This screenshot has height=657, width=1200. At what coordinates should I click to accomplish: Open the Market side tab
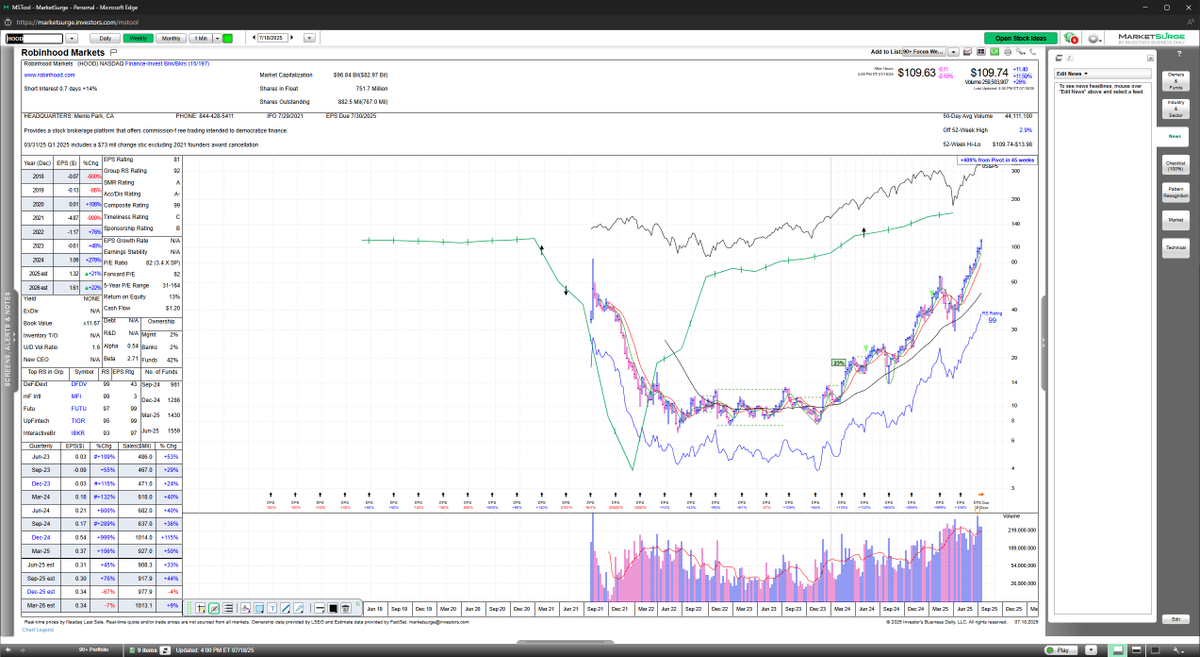tap(1176, 218)
